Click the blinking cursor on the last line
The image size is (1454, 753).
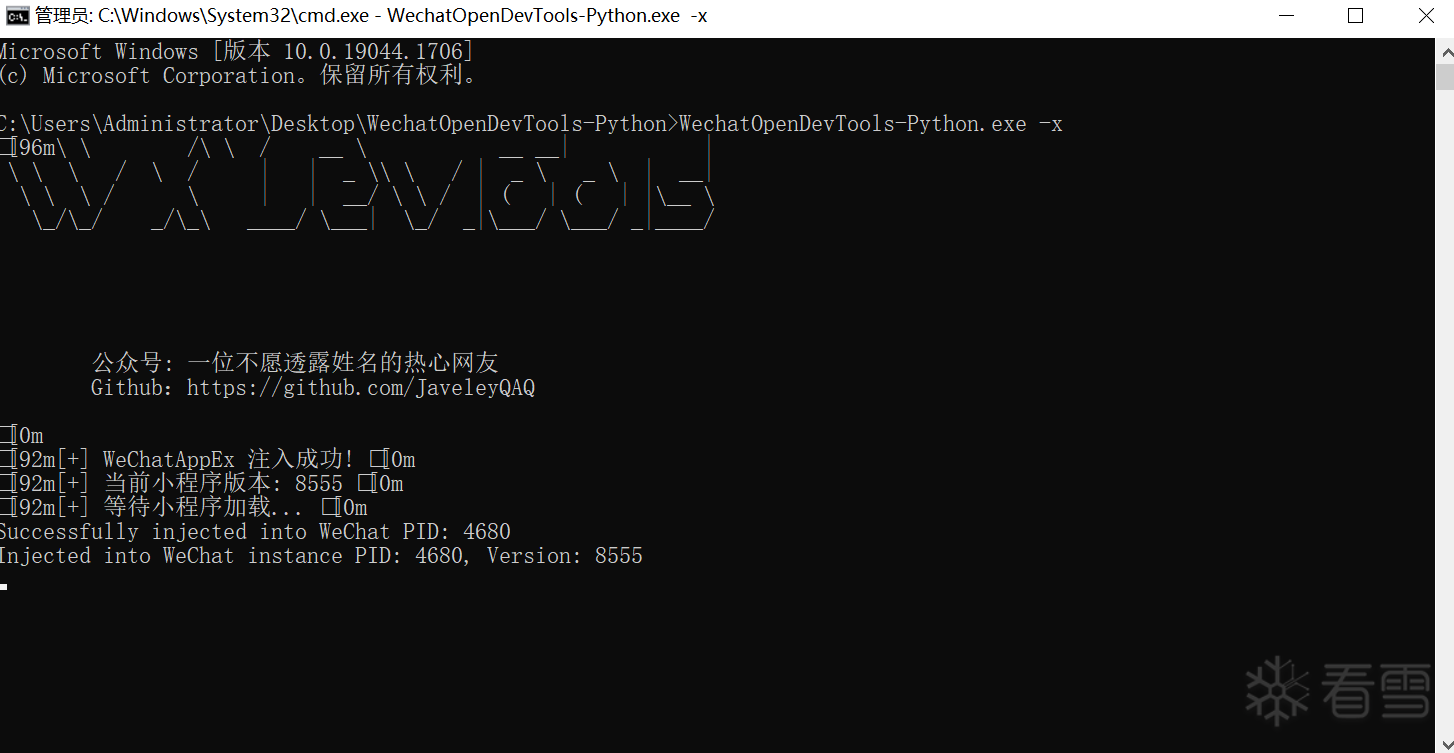point(4,586)
